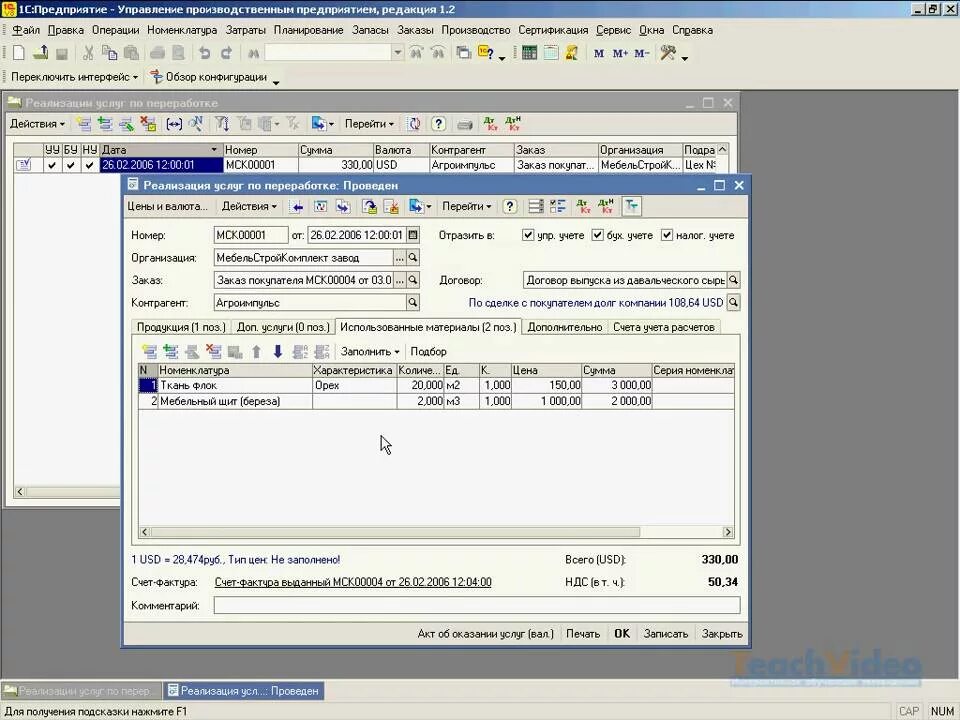The image size is (960, 720).
Task: Toggle the бух. учете checkbox
Action: [598, 235]
